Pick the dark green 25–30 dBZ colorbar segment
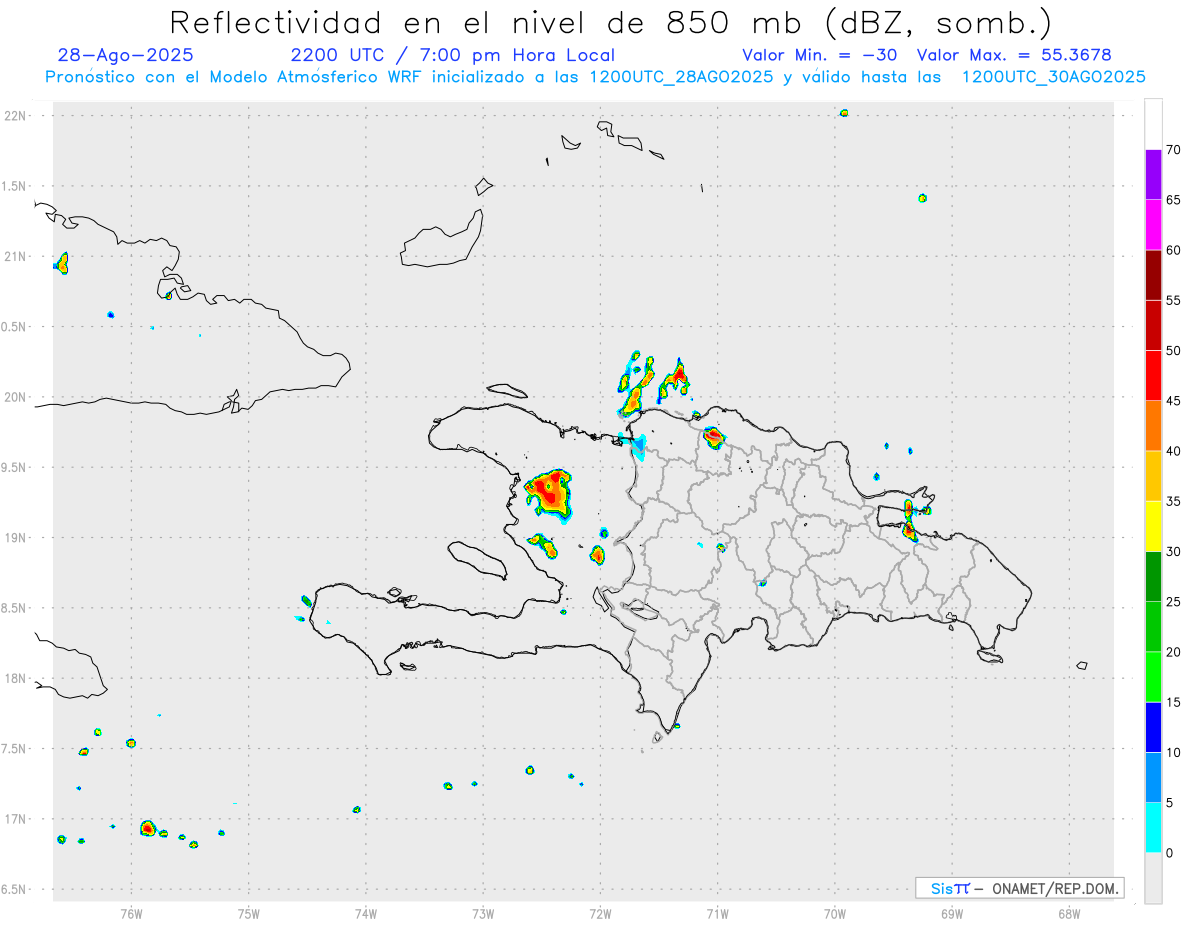 pyautogui.click(x=1153, y=577)
